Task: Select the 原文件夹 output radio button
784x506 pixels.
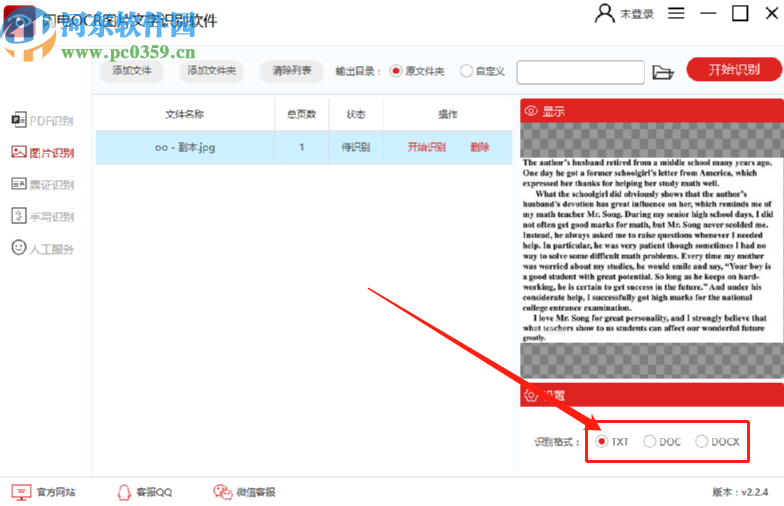Action: click(x=396, y=71)
